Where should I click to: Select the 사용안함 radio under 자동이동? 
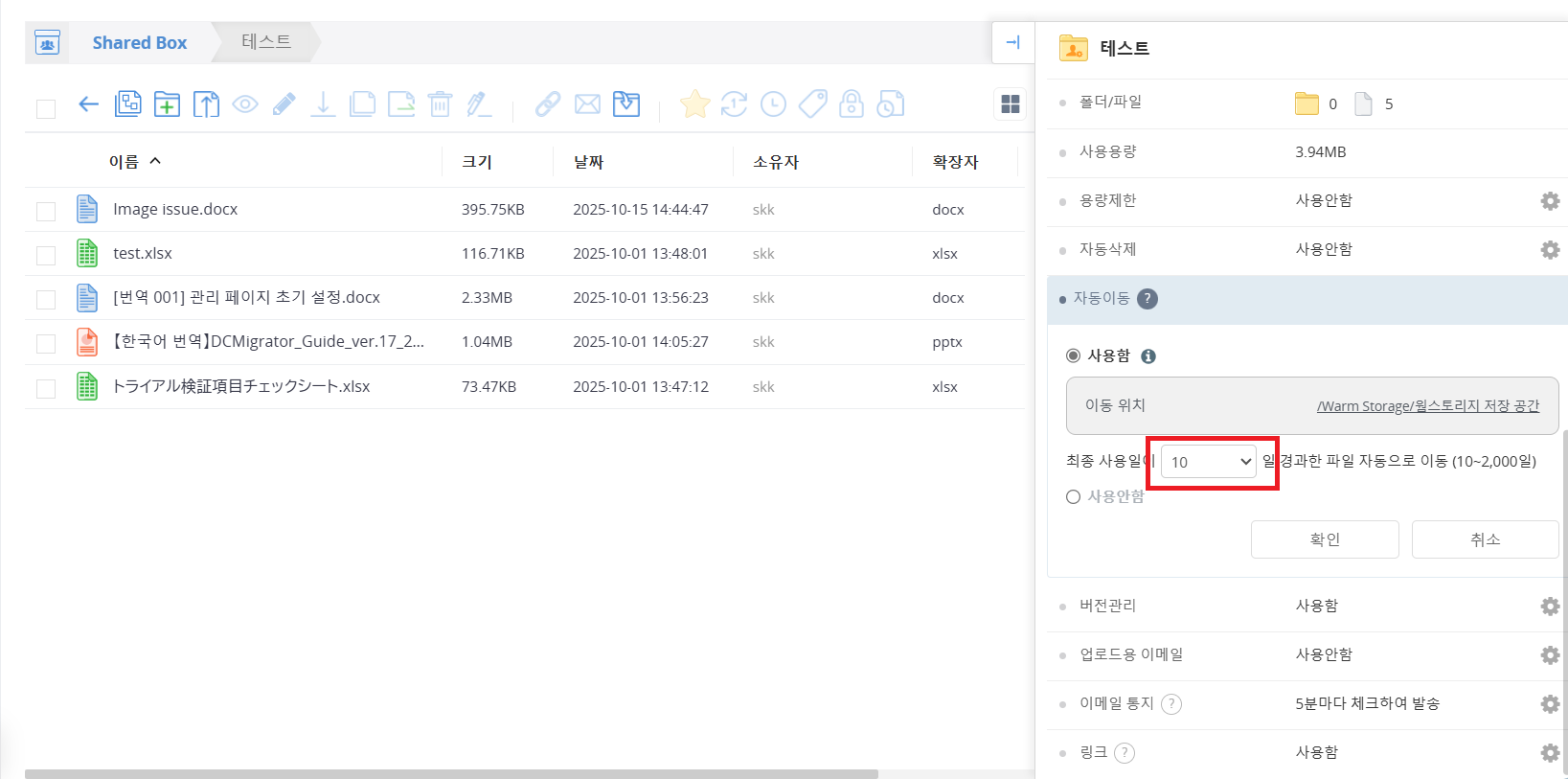(1074, 496)
